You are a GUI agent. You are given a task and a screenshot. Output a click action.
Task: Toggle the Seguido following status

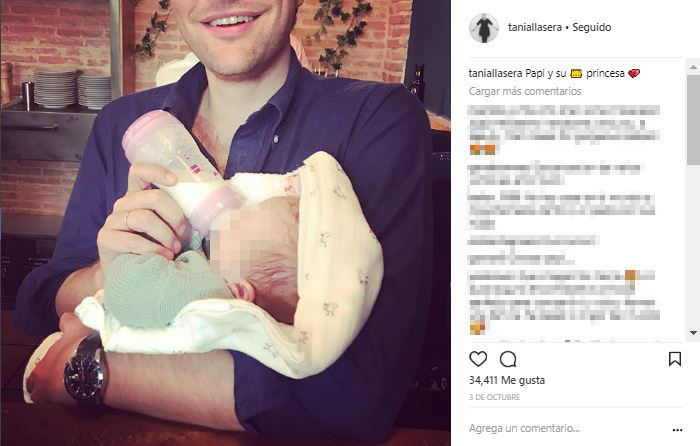(x=592, y=27)
